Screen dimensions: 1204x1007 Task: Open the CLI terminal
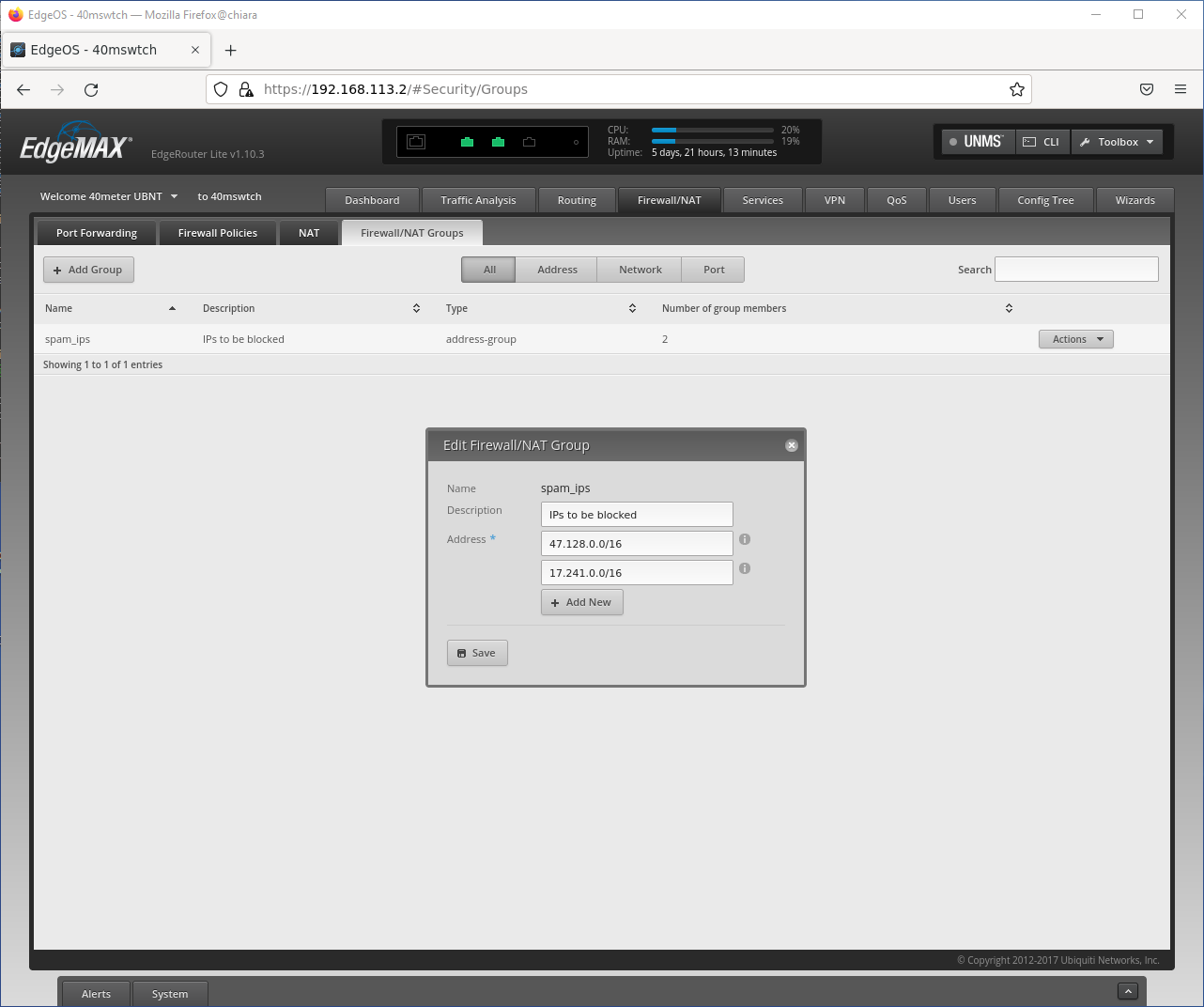[1042, 142]
